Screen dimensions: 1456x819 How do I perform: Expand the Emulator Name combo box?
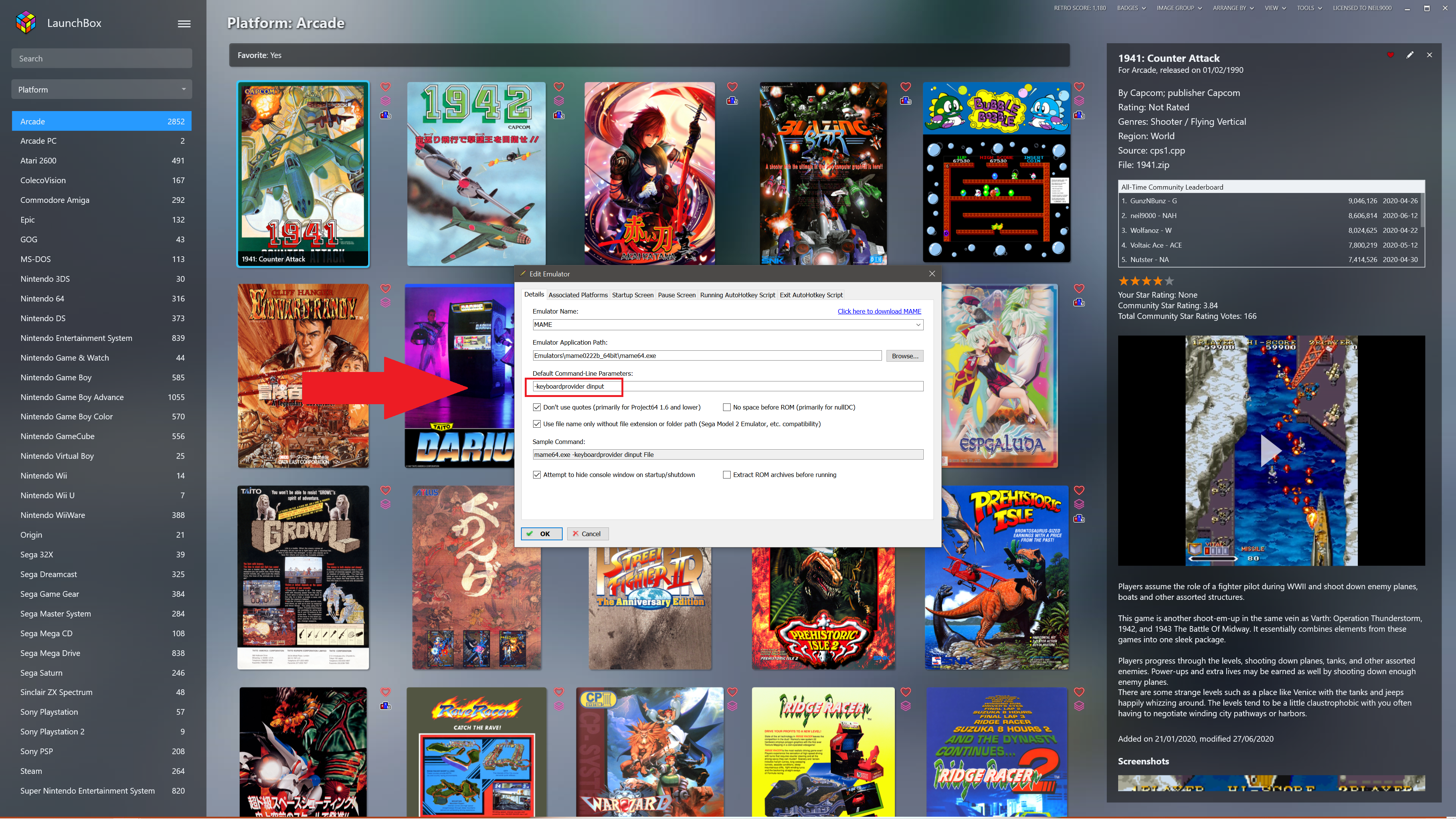[918, 325]
